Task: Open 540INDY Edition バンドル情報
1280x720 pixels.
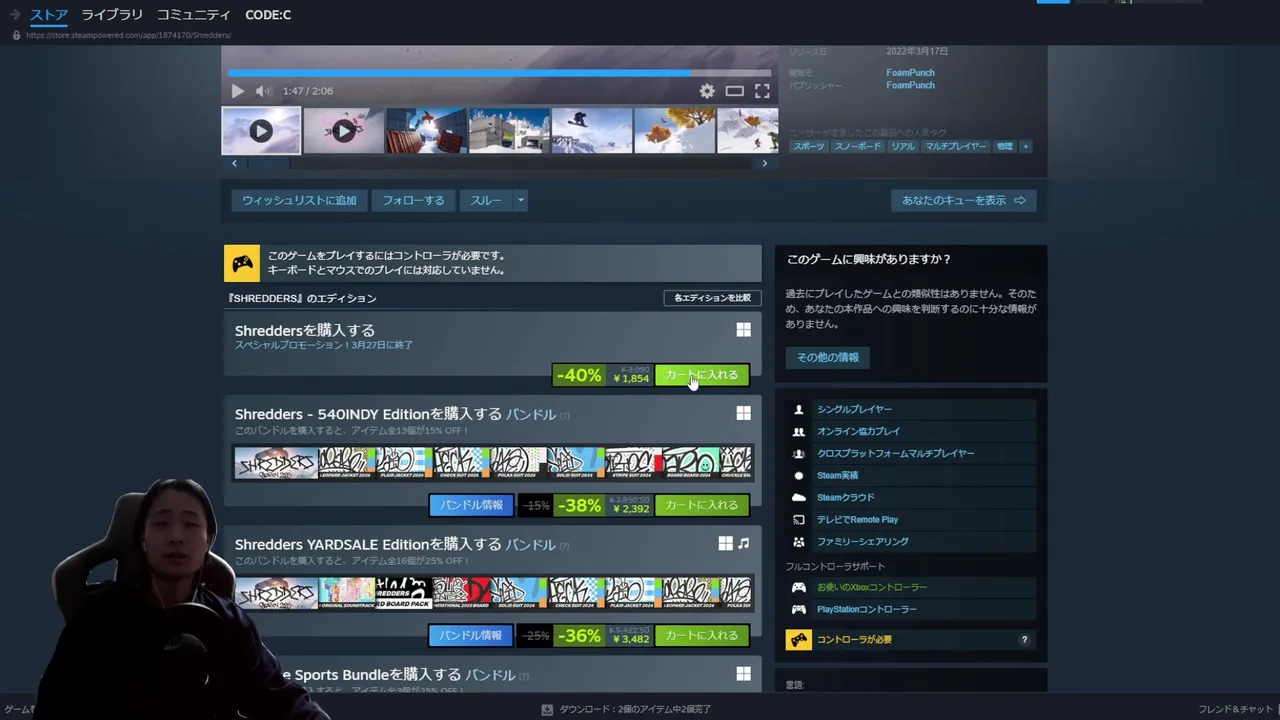Action: 471,505
